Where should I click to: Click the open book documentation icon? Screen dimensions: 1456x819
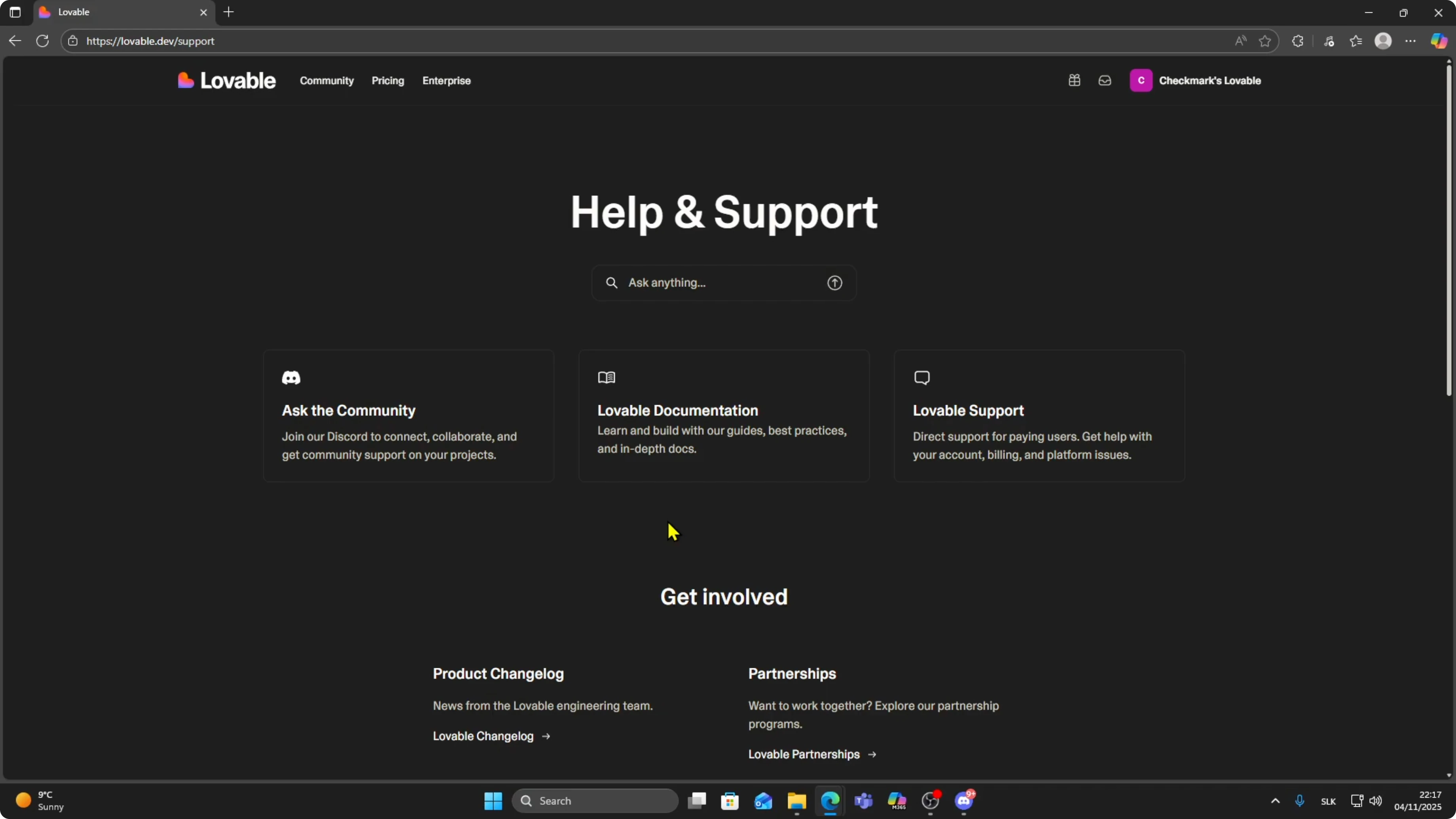(607, 377)
